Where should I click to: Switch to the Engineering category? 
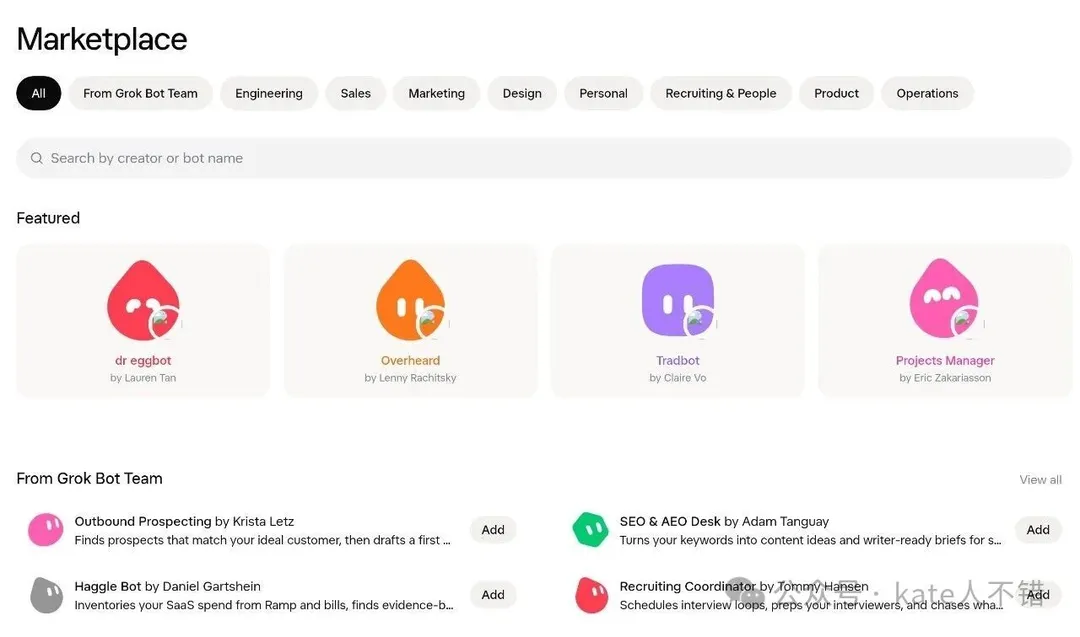click(269, 93)
